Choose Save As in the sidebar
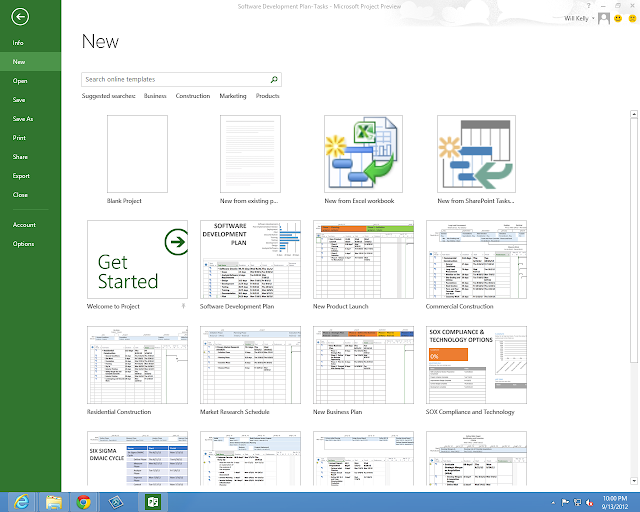This screenshot has height=512, width=640. point(31,119)
